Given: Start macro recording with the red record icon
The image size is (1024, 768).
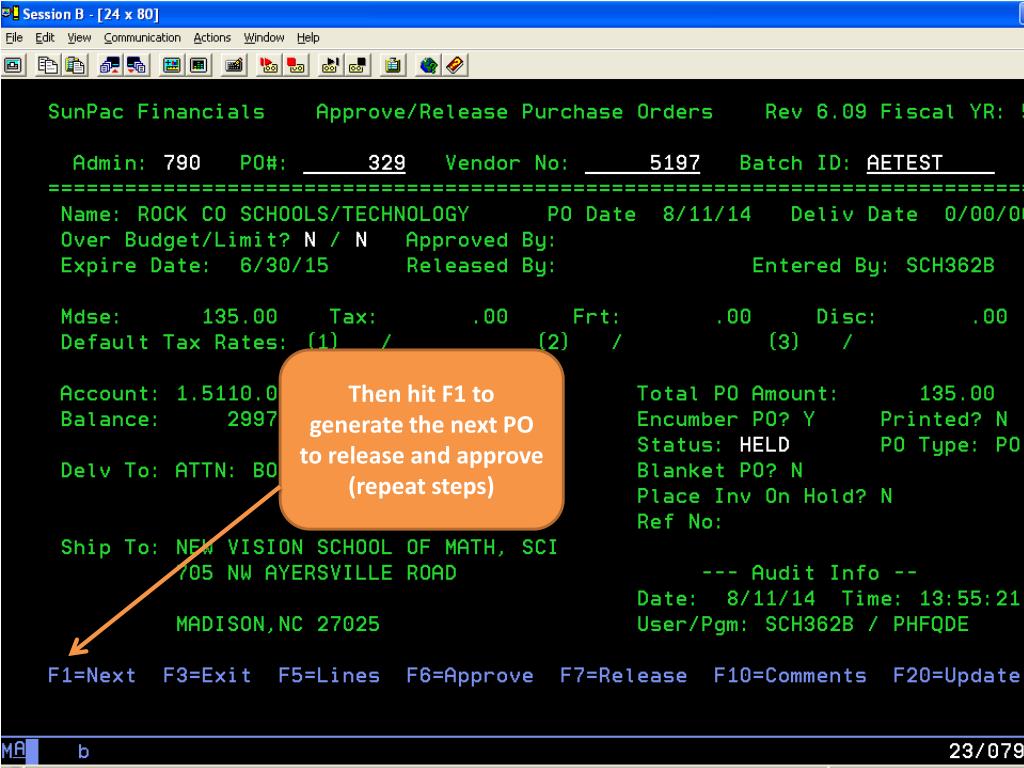Looking at the screenshot, I should pos(268,65).
